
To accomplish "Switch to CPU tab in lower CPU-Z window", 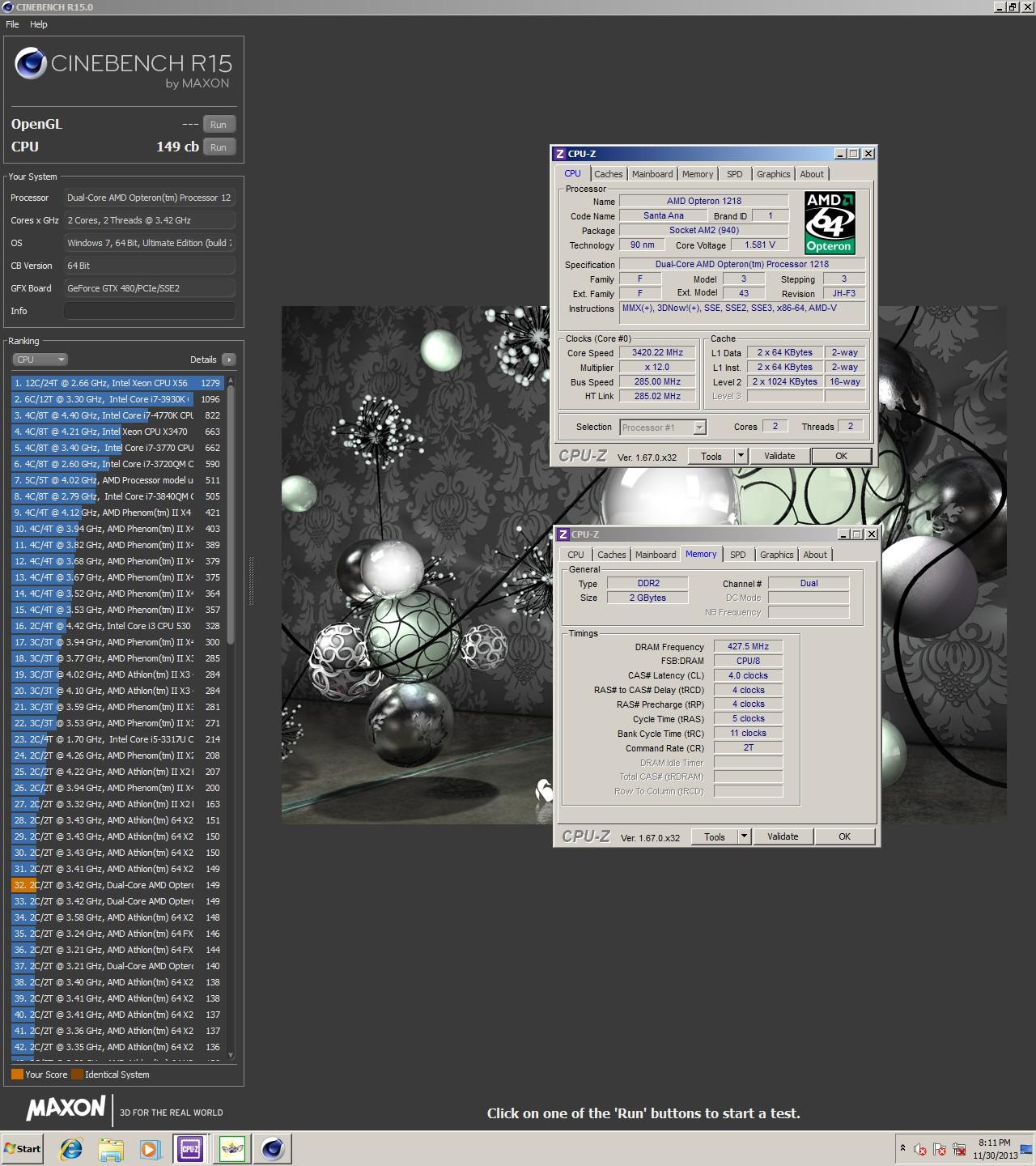I will pyautogui.click(x=575, y=555).
